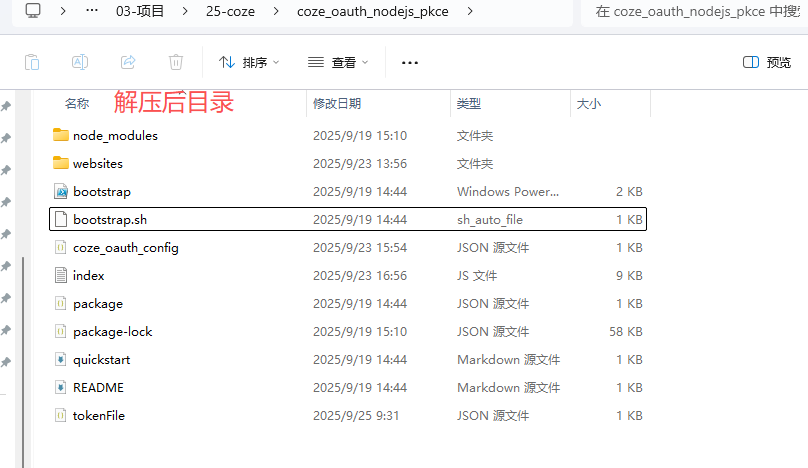Navigate to 25-coze breadcrumb
The height and width of the screenshot is (468, 808).
[230, 11]
